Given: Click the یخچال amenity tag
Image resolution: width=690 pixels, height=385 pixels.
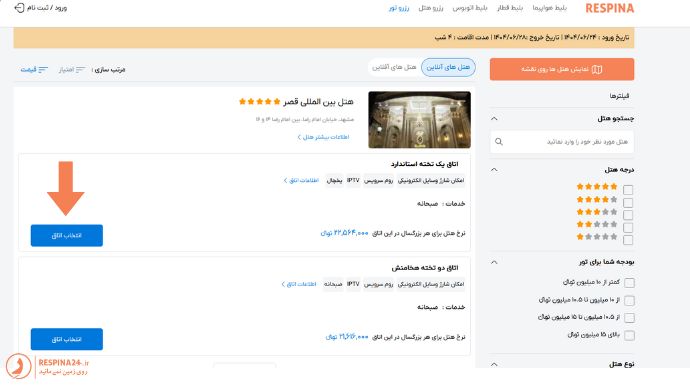Looking at the screenshot, I should (334, 180).
